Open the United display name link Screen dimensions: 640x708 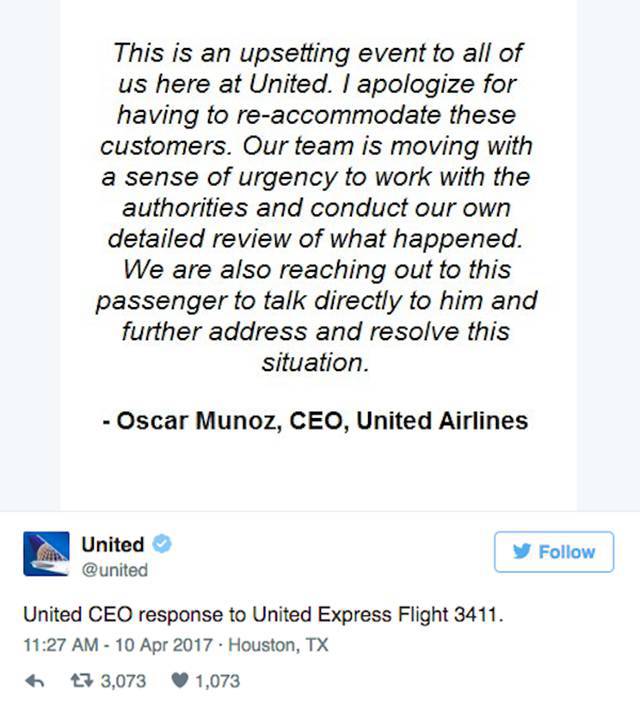pyautogui.click(x=113, y=544)
